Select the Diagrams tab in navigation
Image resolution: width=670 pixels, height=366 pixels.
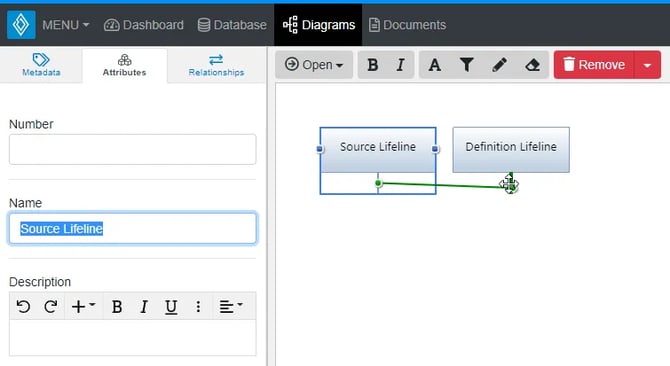[318, 25]
